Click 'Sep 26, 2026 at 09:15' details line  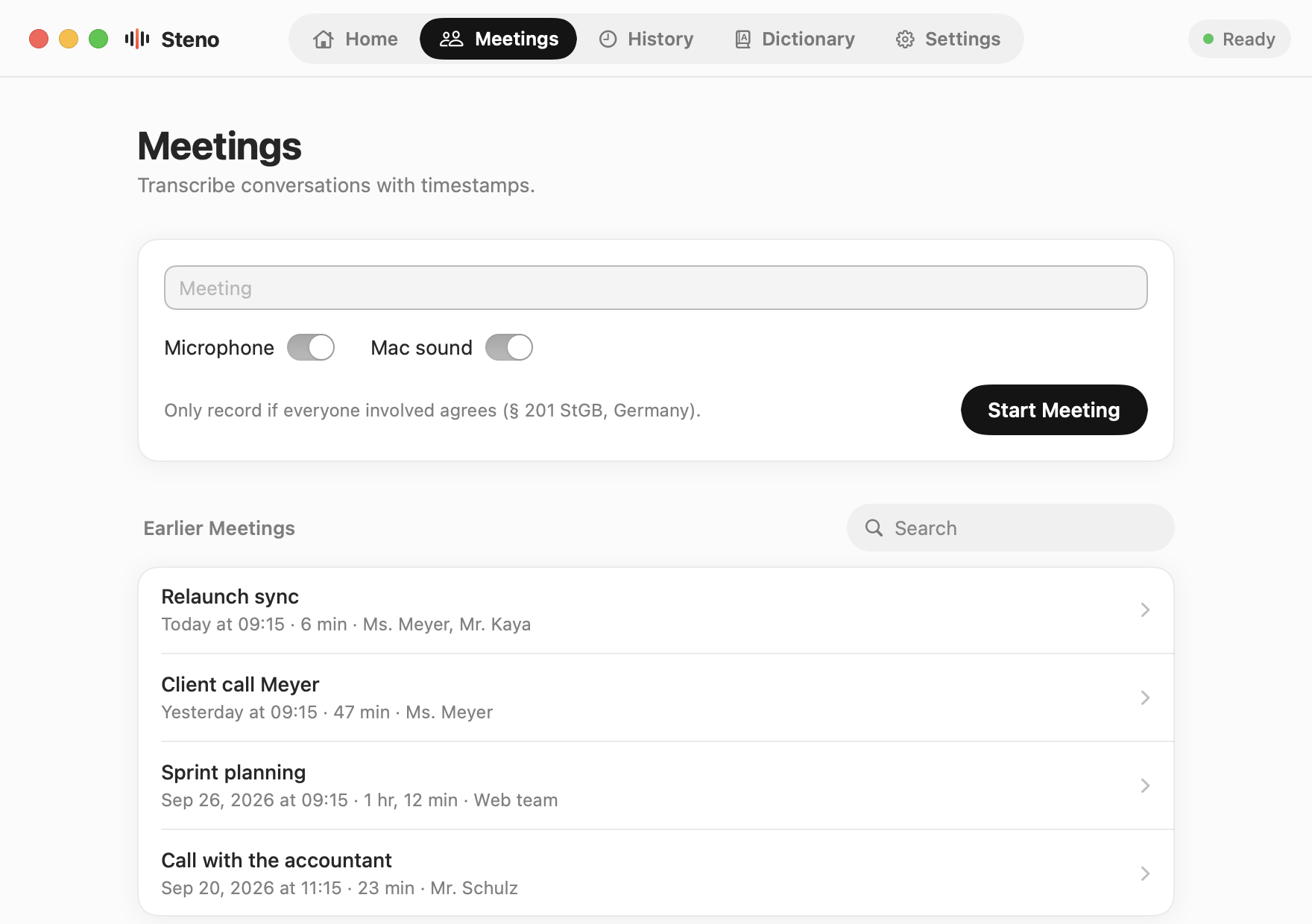[359, 800]
